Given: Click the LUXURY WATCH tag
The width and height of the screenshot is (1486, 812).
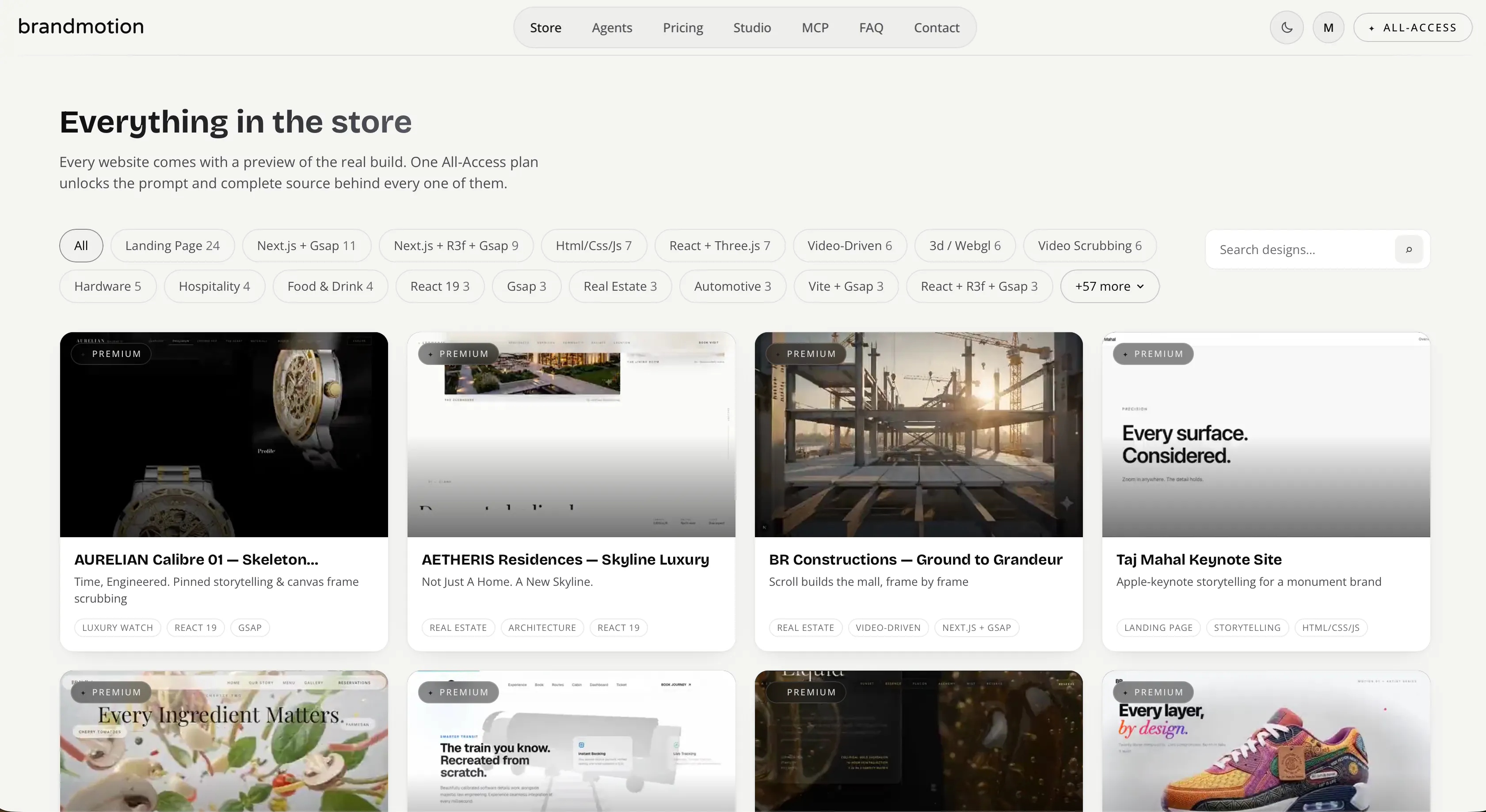Looking at the screenshot, I should (117, 627).
